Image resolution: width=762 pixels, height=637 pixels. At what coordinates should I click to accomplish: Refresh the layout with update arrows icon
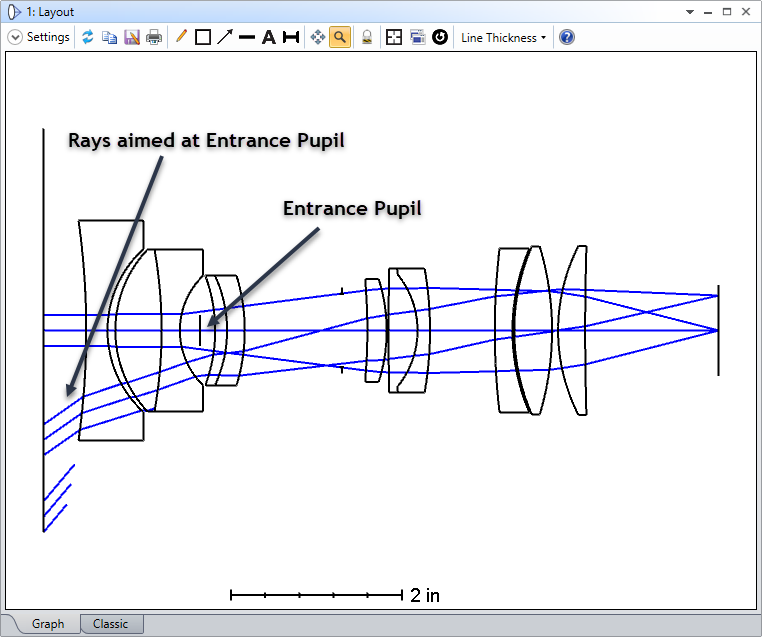pyautogui.click(x=88, y=37)
